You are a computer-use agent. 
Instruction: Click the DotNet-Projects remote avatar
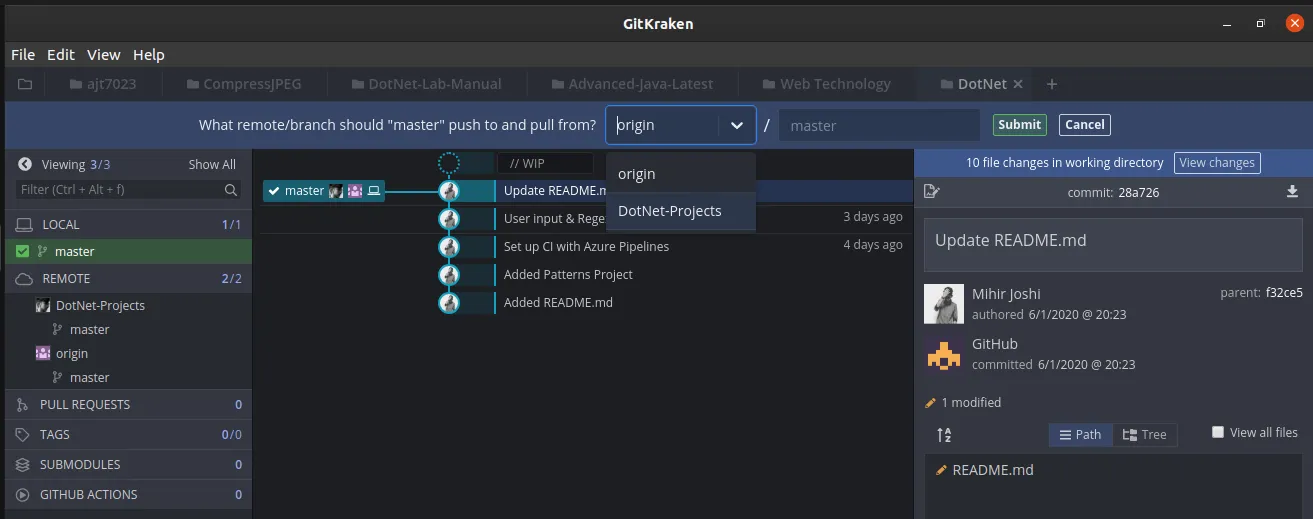click(x=43, y=305)
